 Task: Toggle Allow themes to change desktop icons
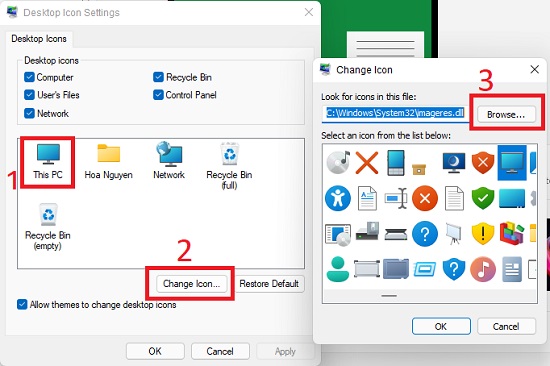pos(22,304)
